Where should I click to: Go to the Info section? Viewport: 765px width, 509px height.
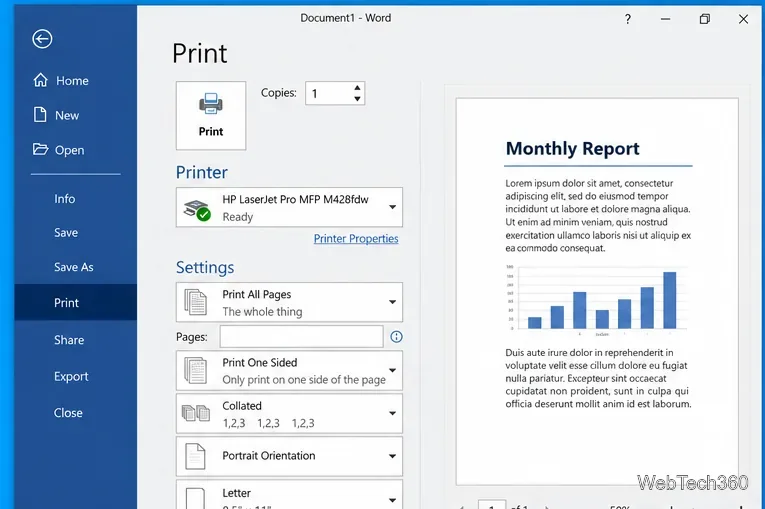point(64,199)
